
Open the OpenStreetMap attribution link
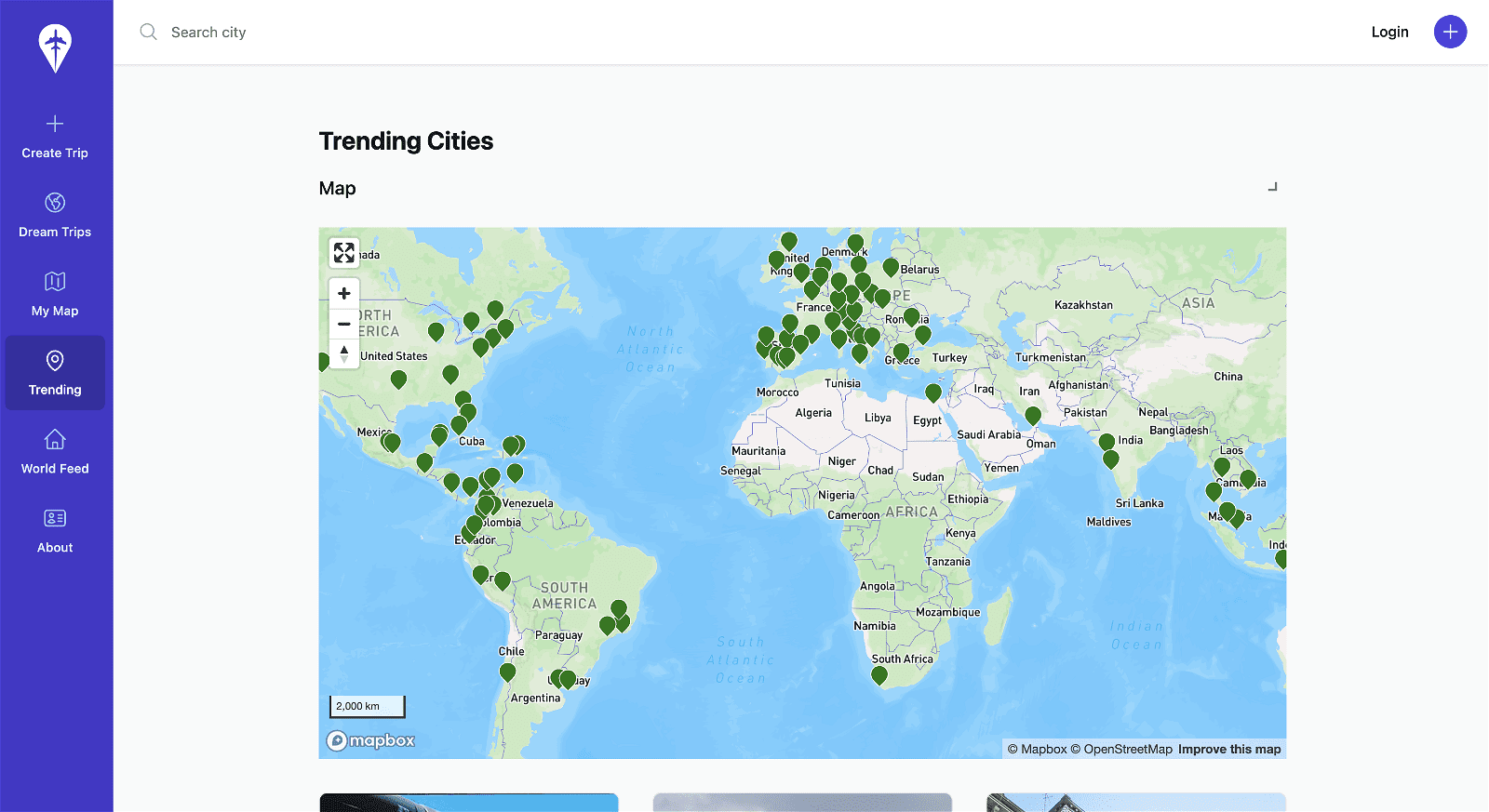click(x=1127, y=750)
